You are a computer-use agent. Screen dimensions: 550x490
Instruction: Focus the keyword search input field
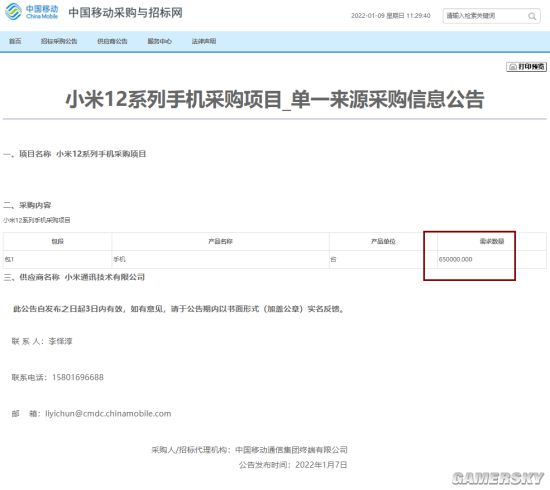coord(485,16)
